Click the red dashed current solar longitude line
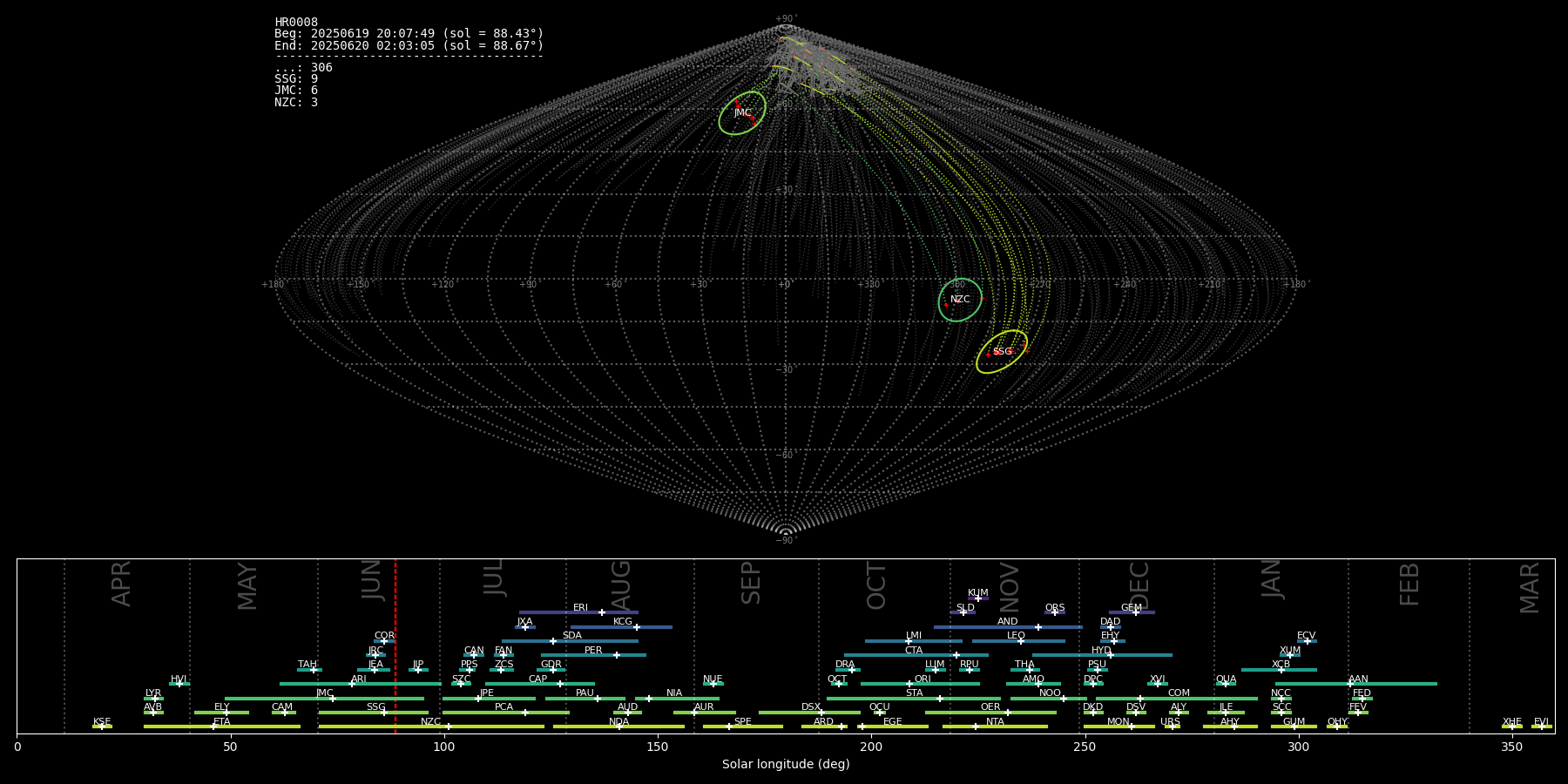Viewport: 1568px width, 784px height. pos(395,645)
